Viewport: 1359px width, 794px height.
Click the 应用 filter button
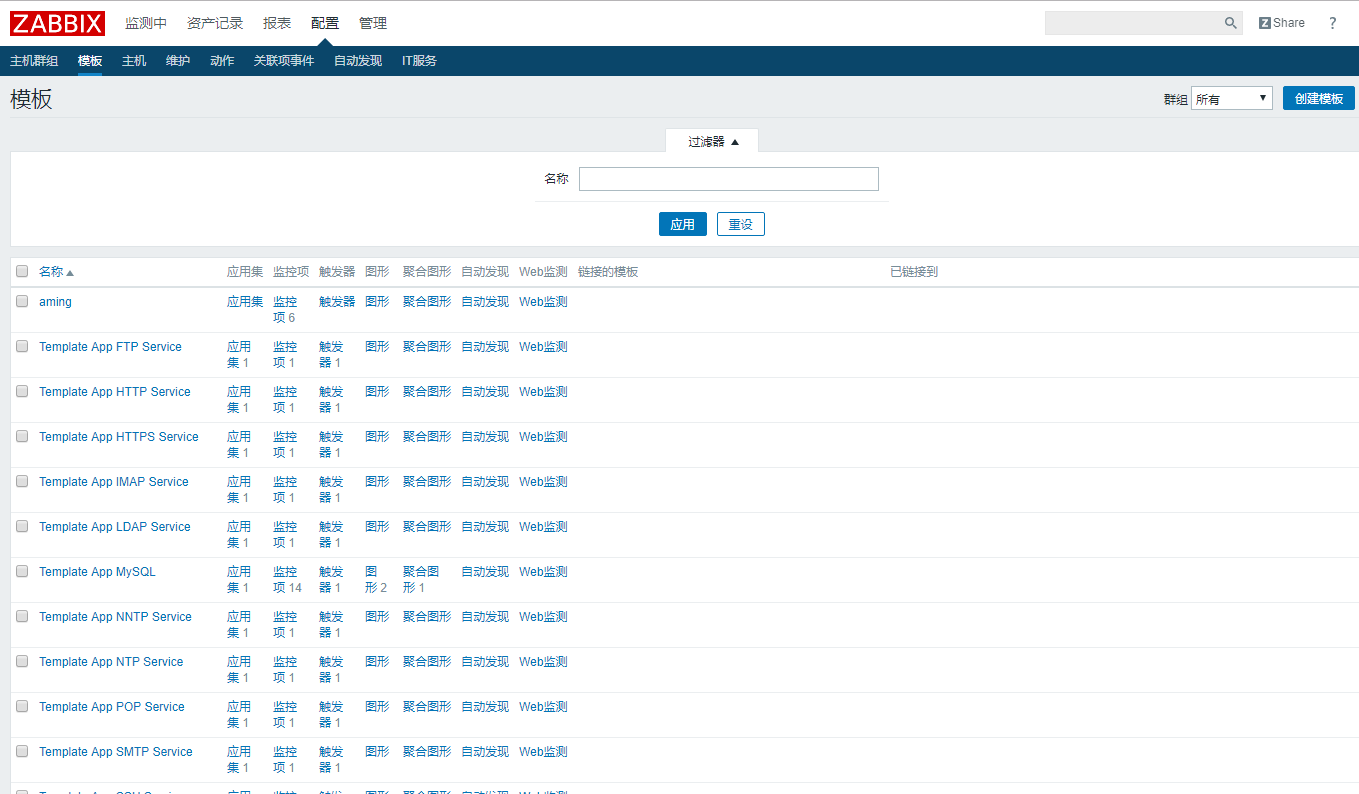(x=683, y=224)
